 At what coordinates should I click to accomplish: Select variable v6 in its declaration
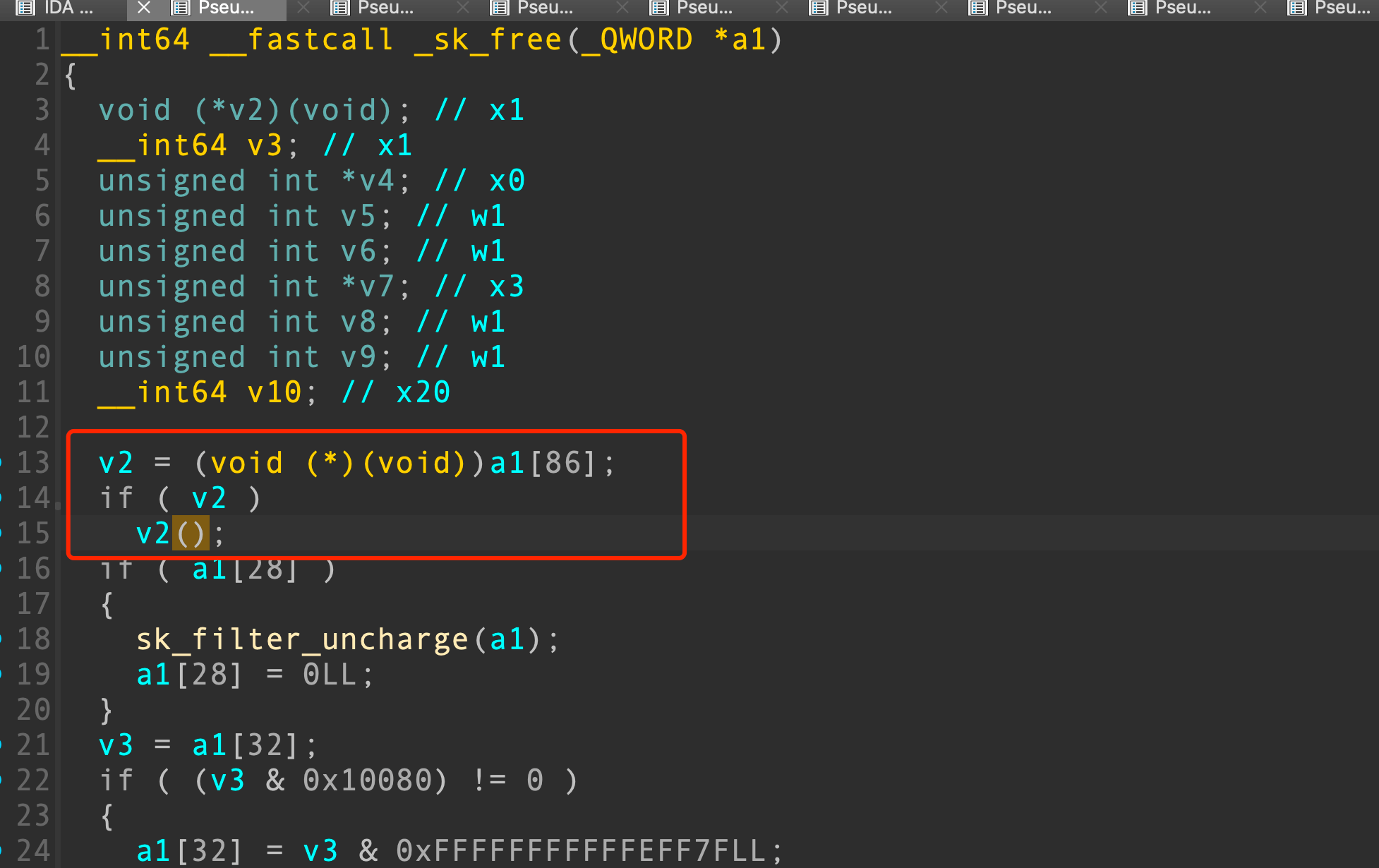tap(358, 251)
